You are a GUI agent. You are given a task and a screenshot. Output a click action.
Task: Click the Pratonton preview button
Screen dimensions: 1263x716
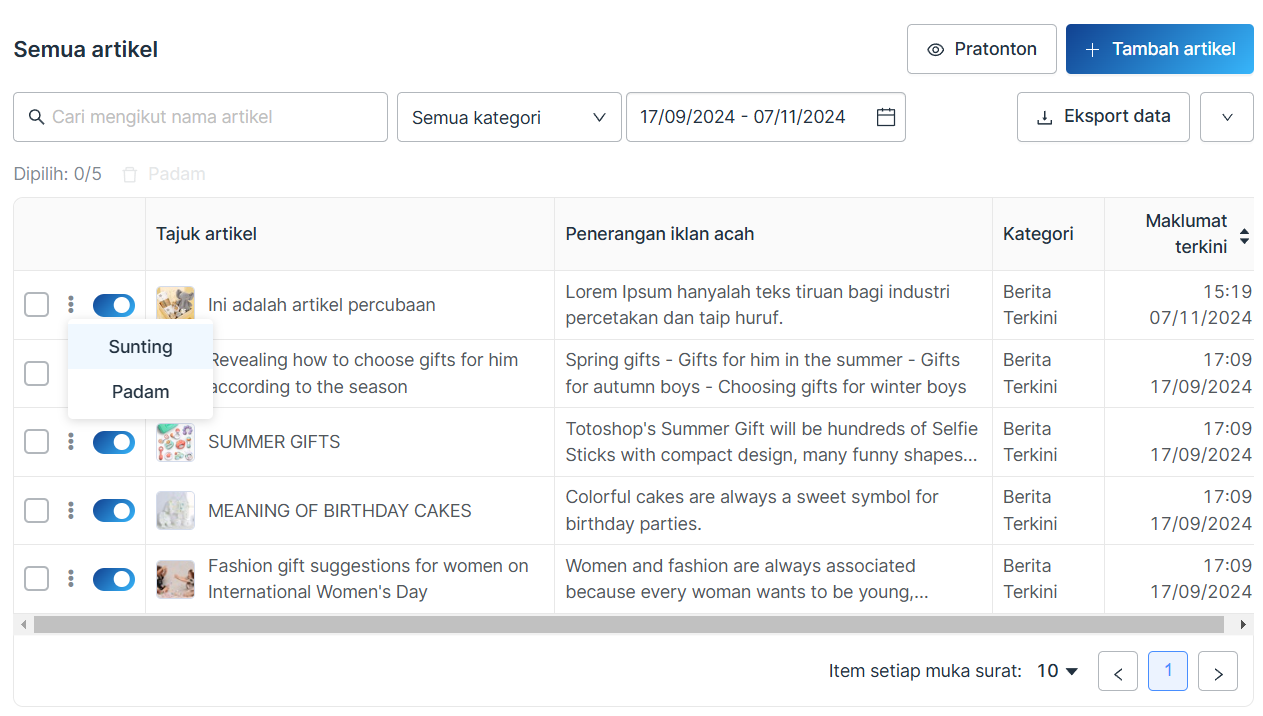(981, 49)
